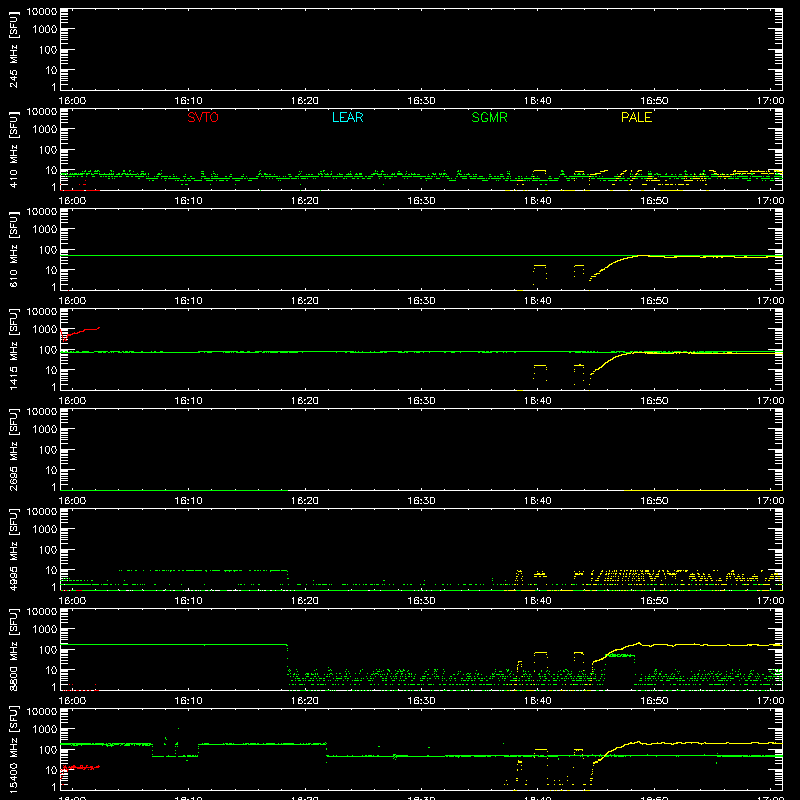Click the green SGMR station label
Screen dimensions: 800x800
click(489, 117)
